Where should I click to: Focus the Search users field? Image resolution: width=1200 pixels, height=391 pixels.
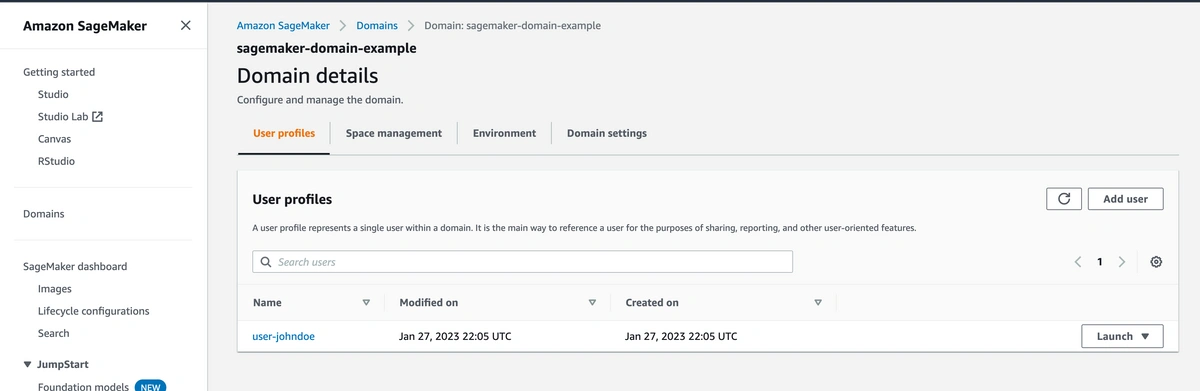point(522,262)
